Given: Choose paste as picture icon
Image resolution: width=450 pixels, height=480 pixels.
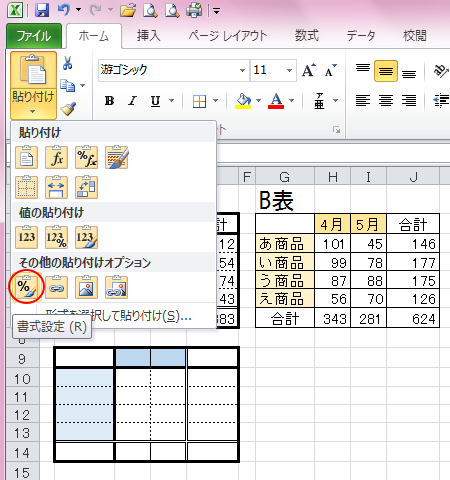Looking at the screenshot, I should pyautogui.click(x=86, y=287).
